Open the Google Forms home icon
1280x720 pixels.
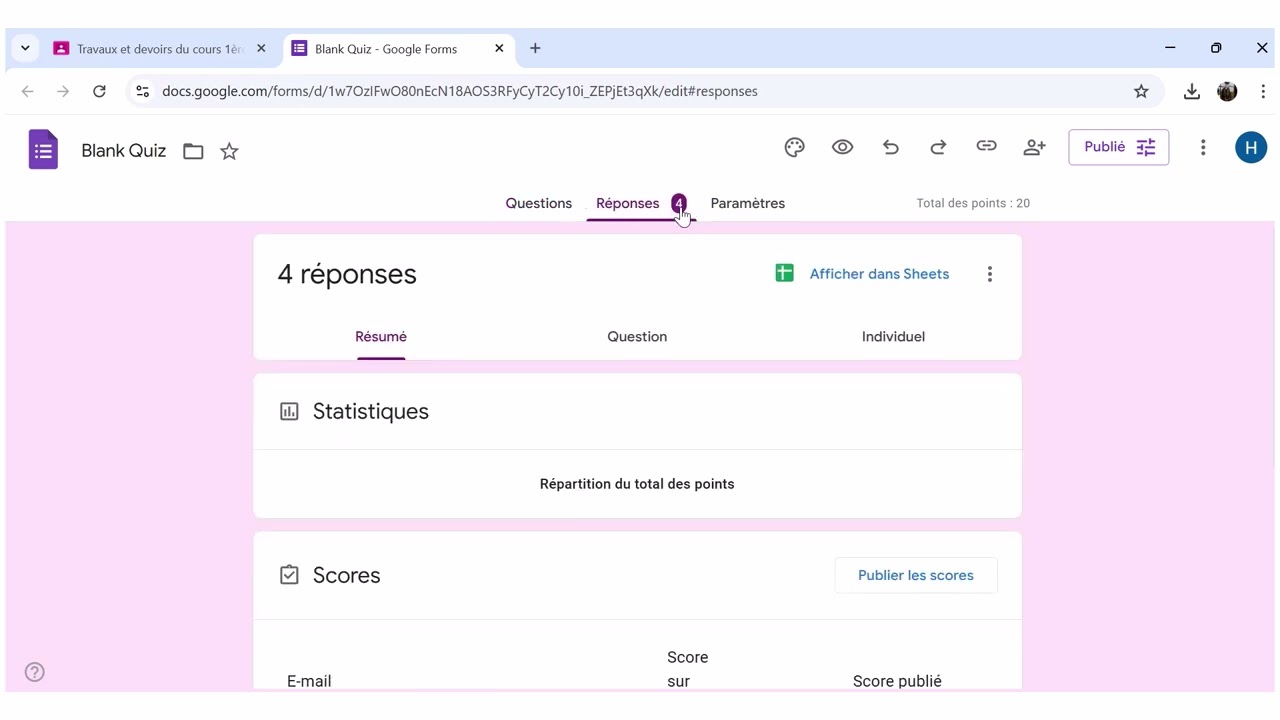[x=43, y=150]
